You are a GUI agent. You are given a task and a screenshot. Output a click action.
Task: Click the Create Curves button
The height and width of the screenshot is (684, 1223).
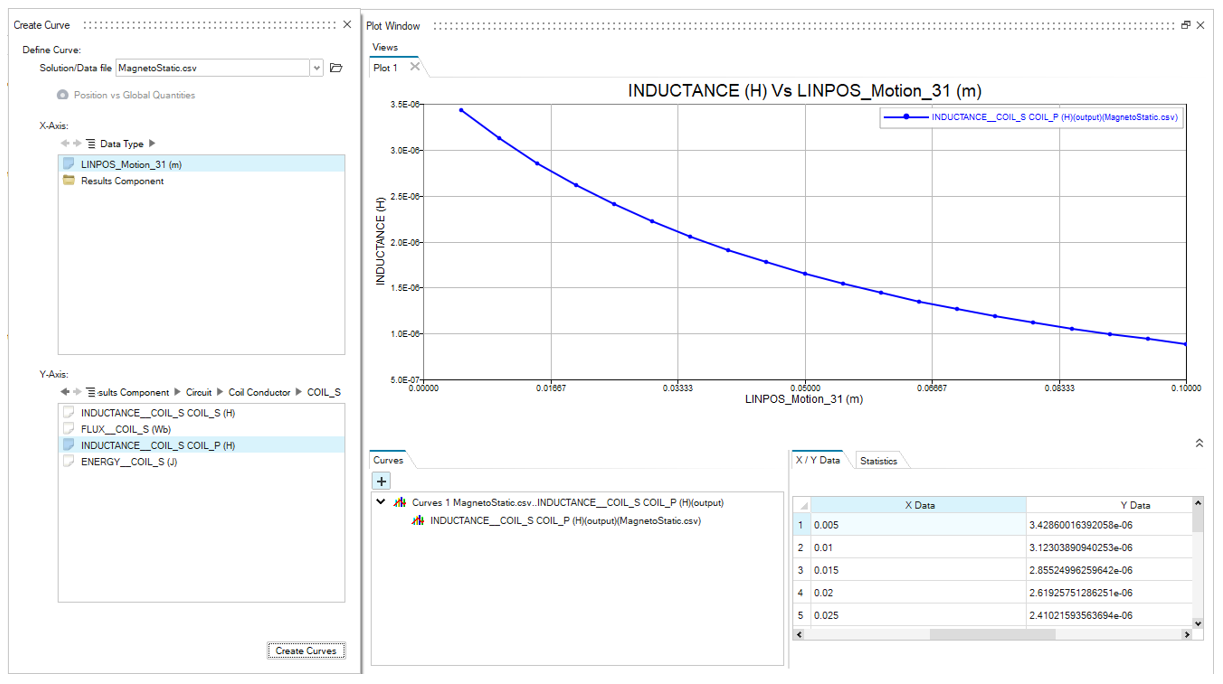click(x=306, y=651)
